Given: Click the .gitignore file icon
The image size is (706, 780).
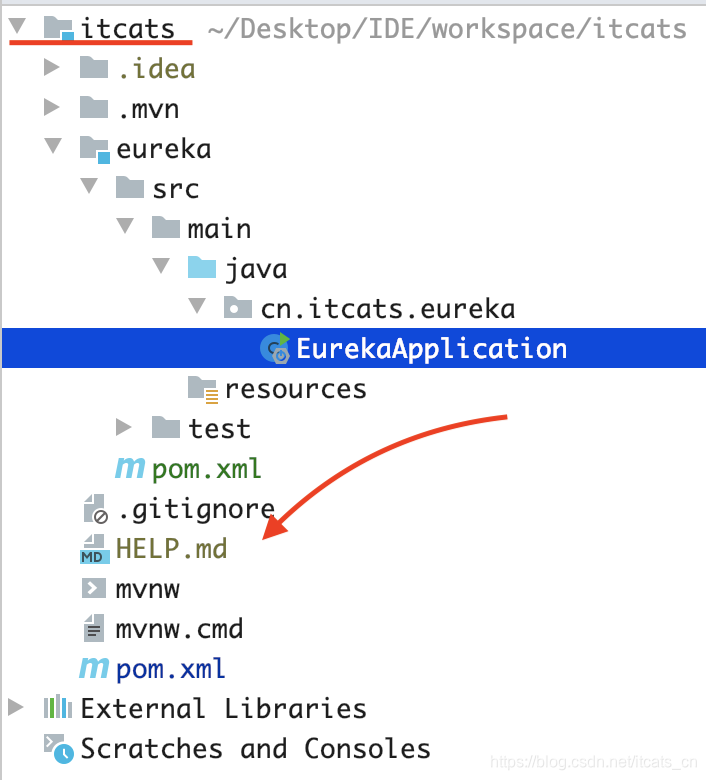Looking at the screenshot, I should [96, 508].
